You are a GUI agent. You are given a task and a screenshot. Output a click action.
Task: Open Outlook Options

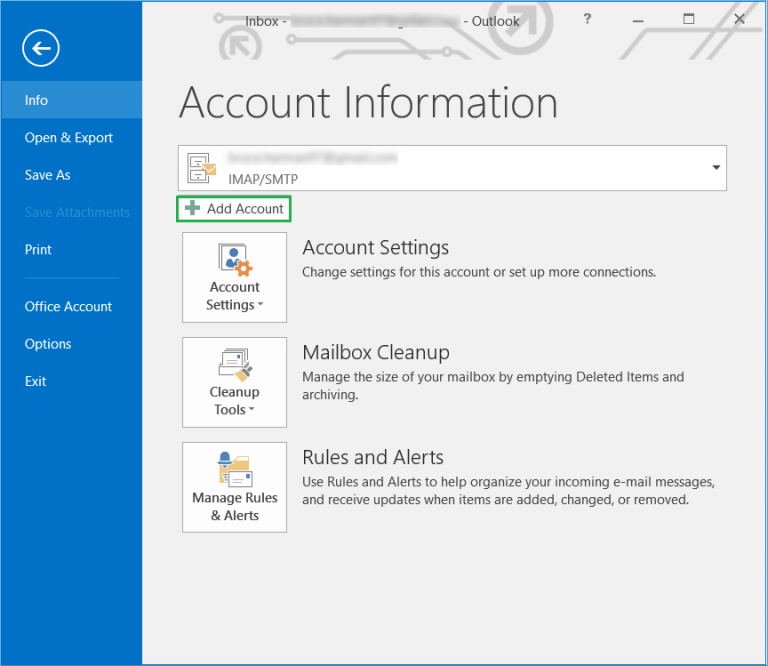(48, 344)
